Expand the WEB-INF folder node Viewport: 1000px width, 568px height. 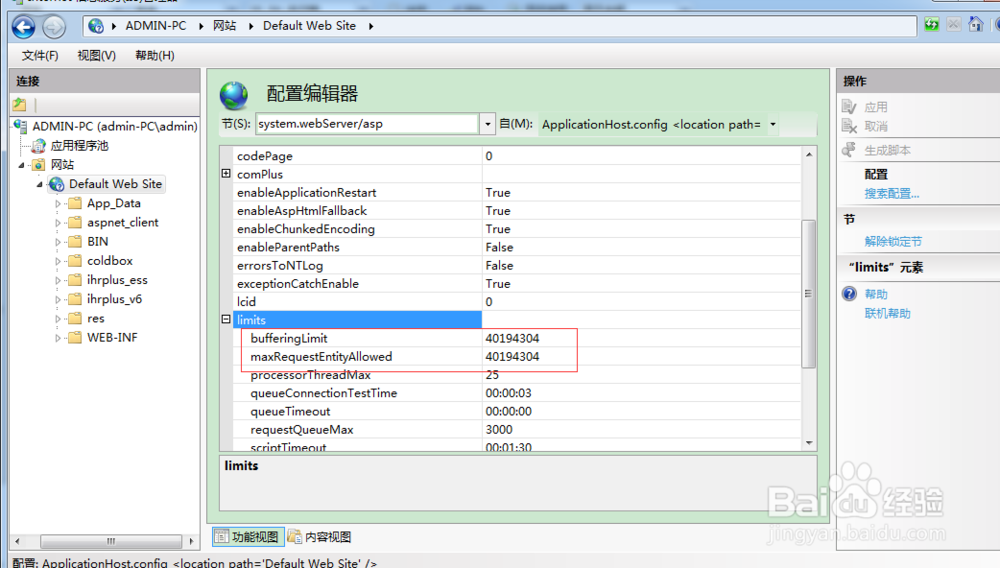click(x=58, y=337)
